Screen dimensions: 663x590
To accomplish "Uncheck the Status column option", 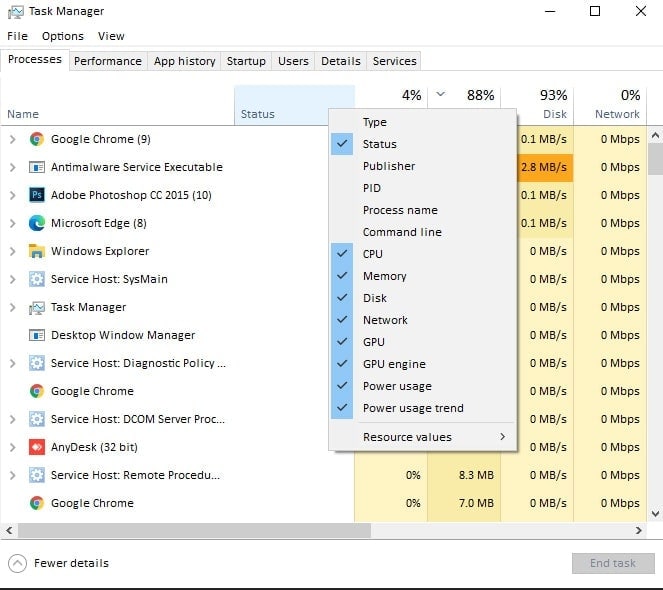I will (423, 144).
